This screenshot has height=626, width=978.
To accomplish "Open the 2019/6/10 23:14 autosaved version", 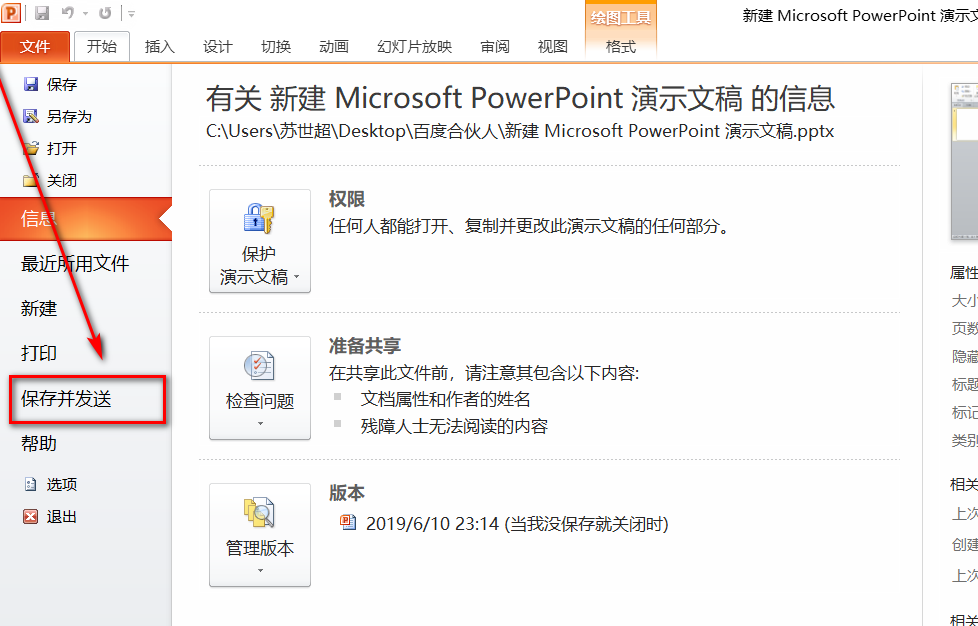I will [x=517, y=523].
